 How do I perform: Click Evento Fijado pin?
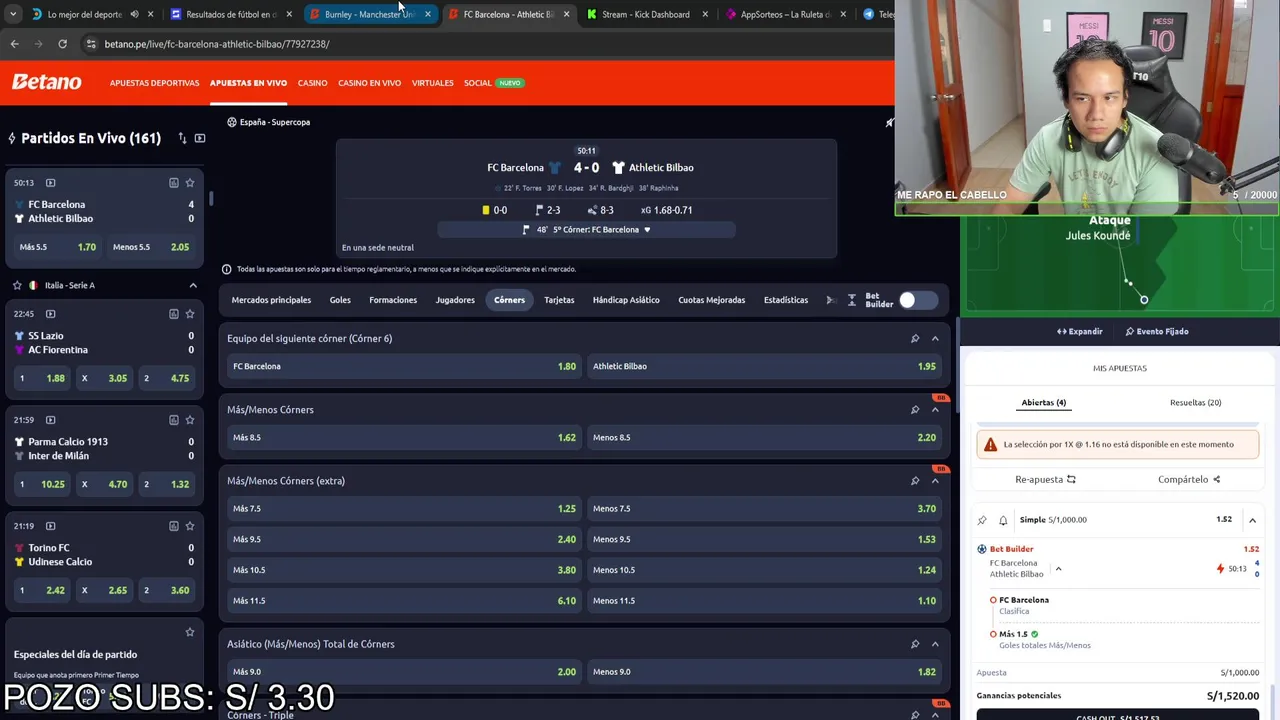[1157, 331]
